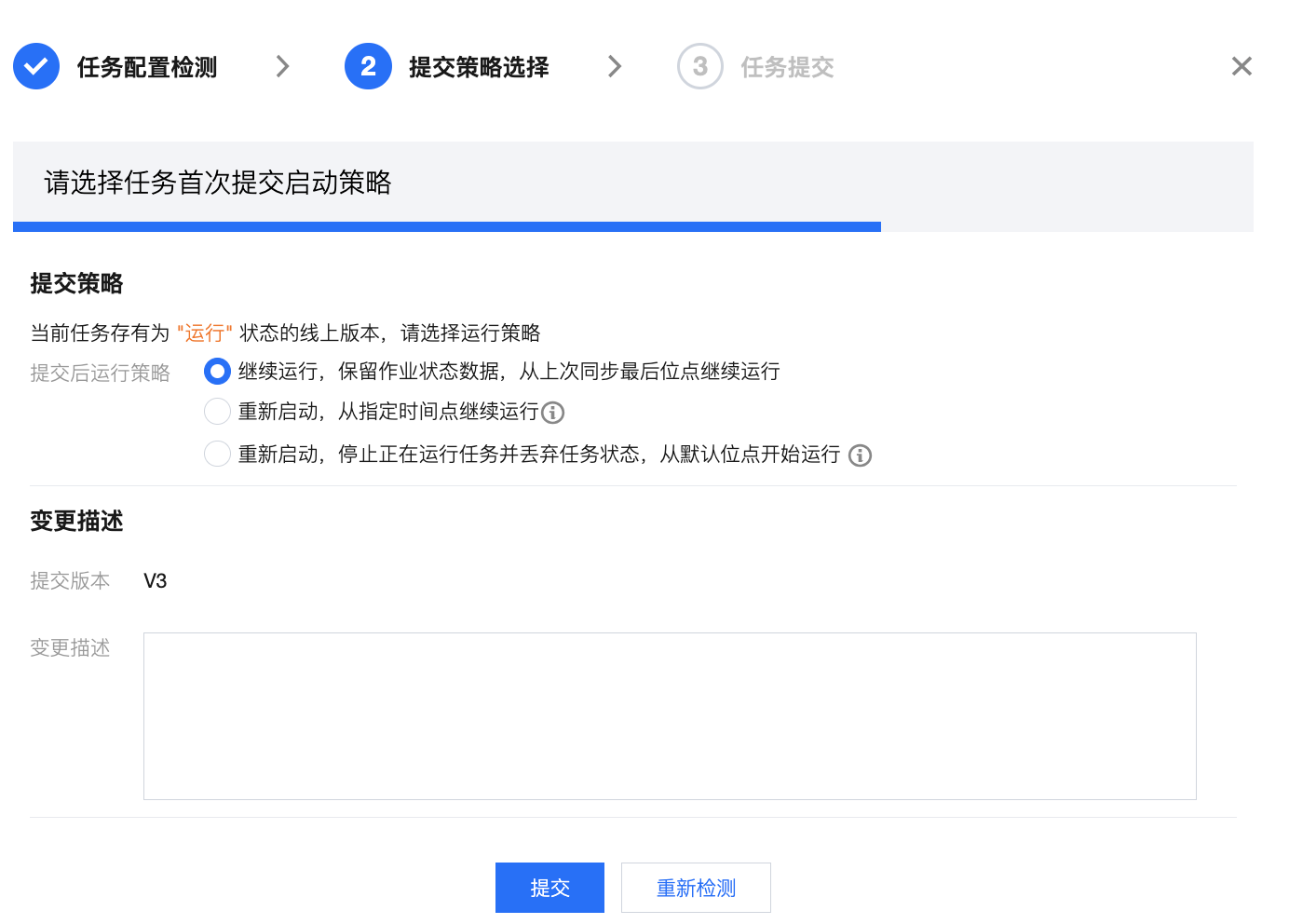Close the submit dialog with X

point(1241,66)
